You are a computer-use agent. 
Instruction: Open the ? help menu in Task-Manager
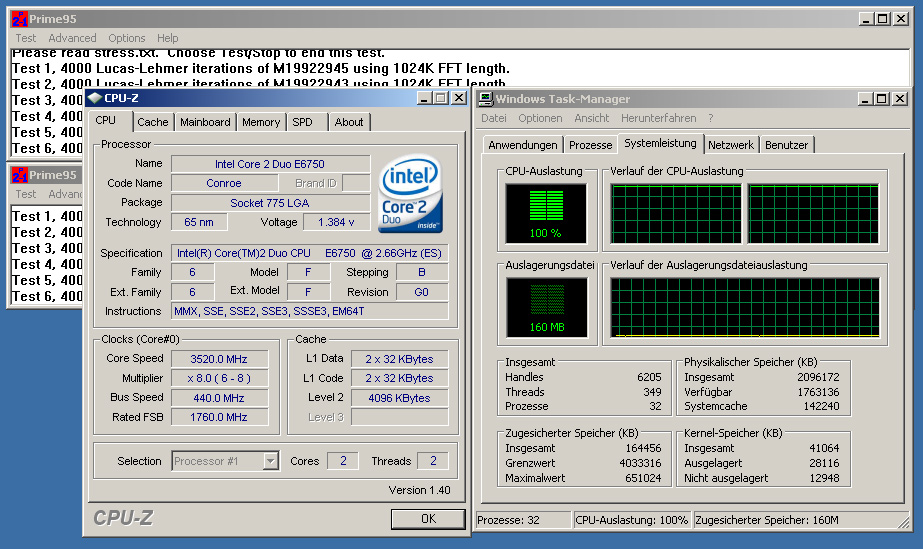pyautogui.click(x=710, y=118)
